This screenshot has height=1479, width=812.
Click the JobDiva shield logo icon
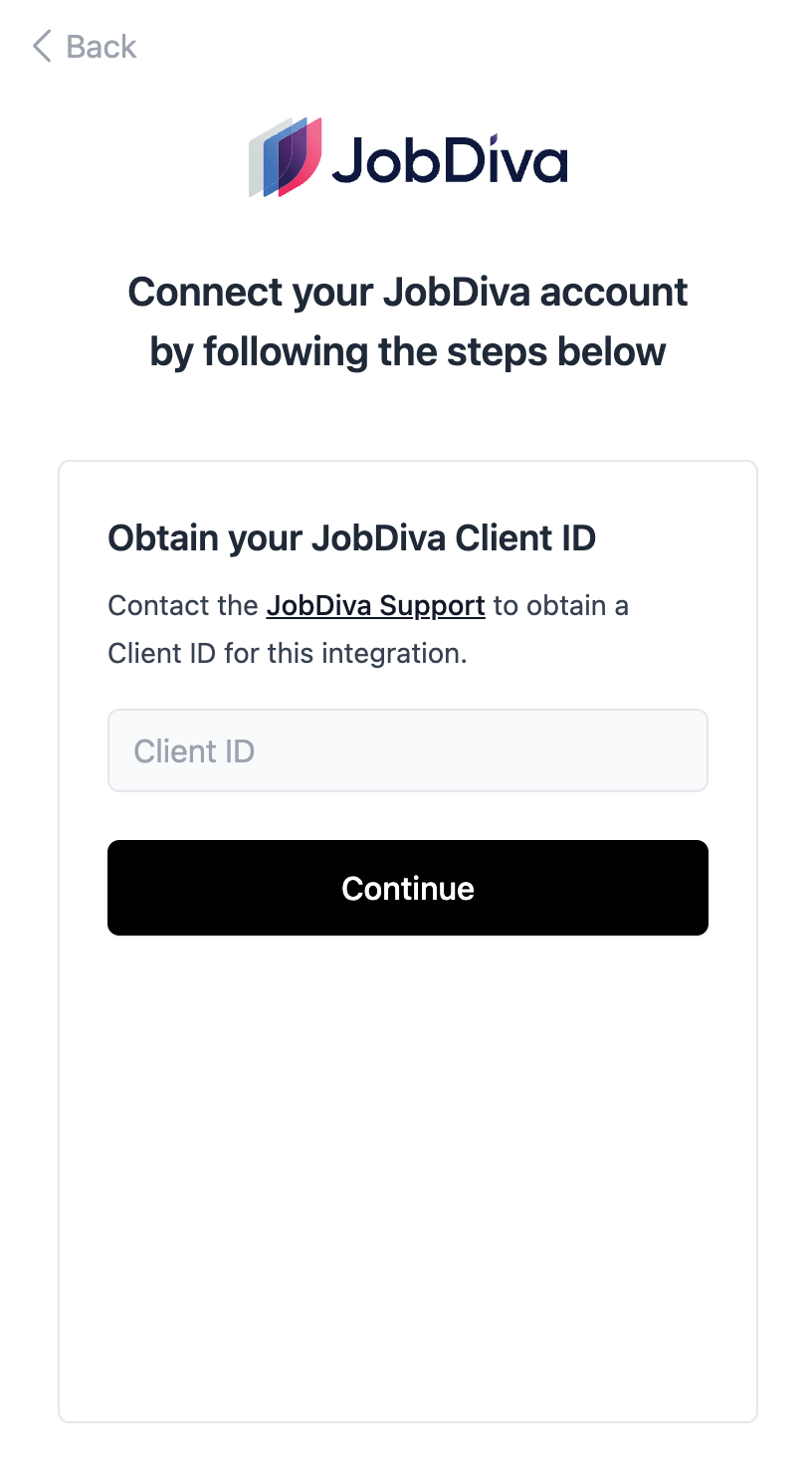(286, 157)
